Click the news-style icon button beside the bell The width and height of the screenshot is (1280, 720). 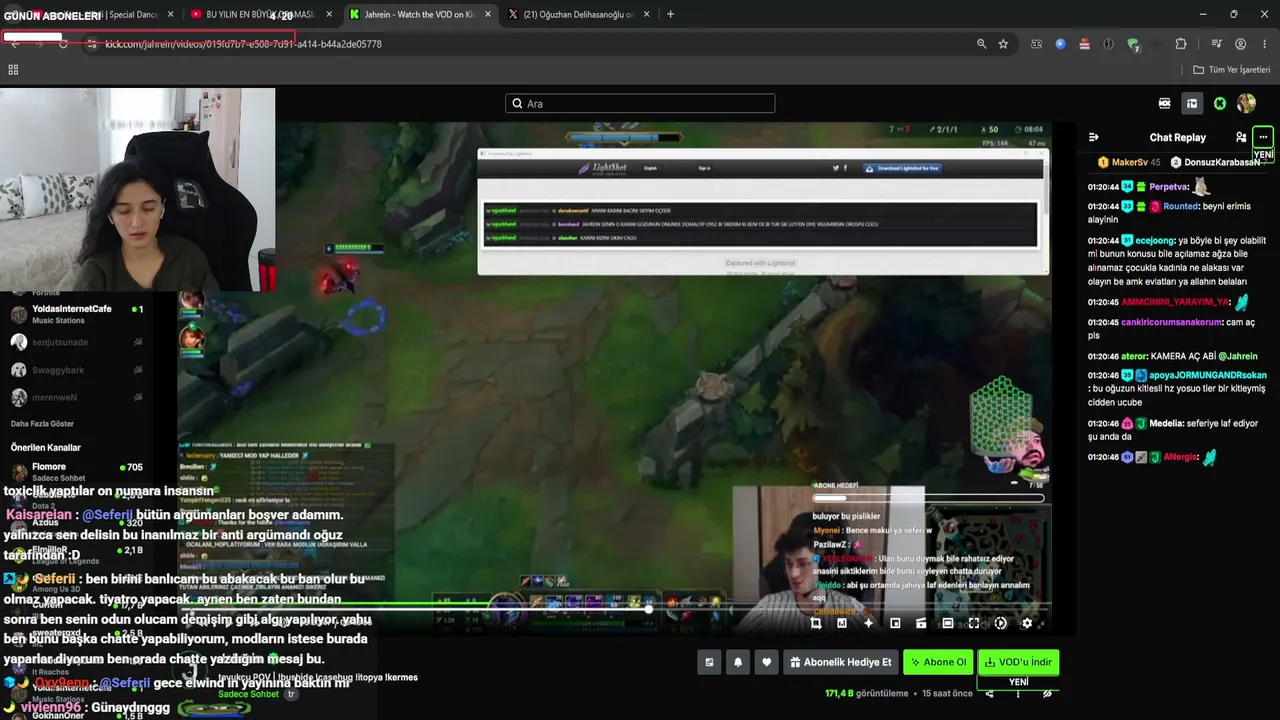coord(710,662)
